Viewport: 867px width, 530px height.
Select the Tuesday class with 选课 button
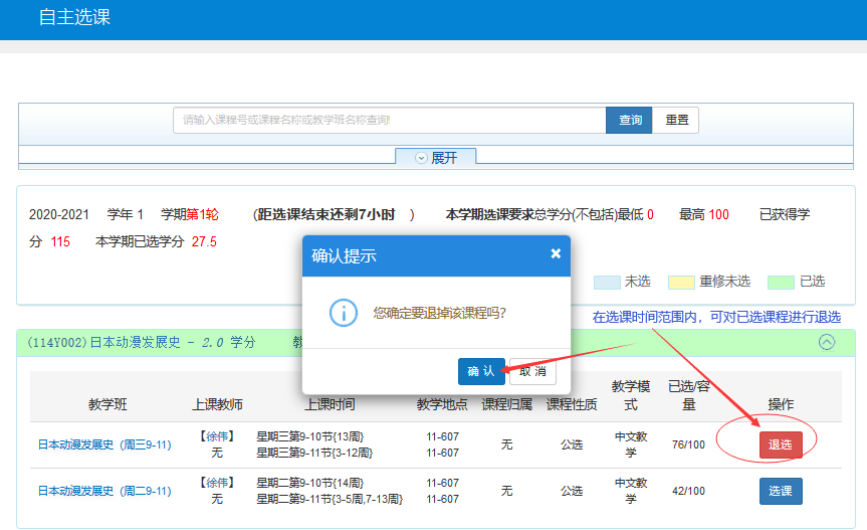point(779,491)
